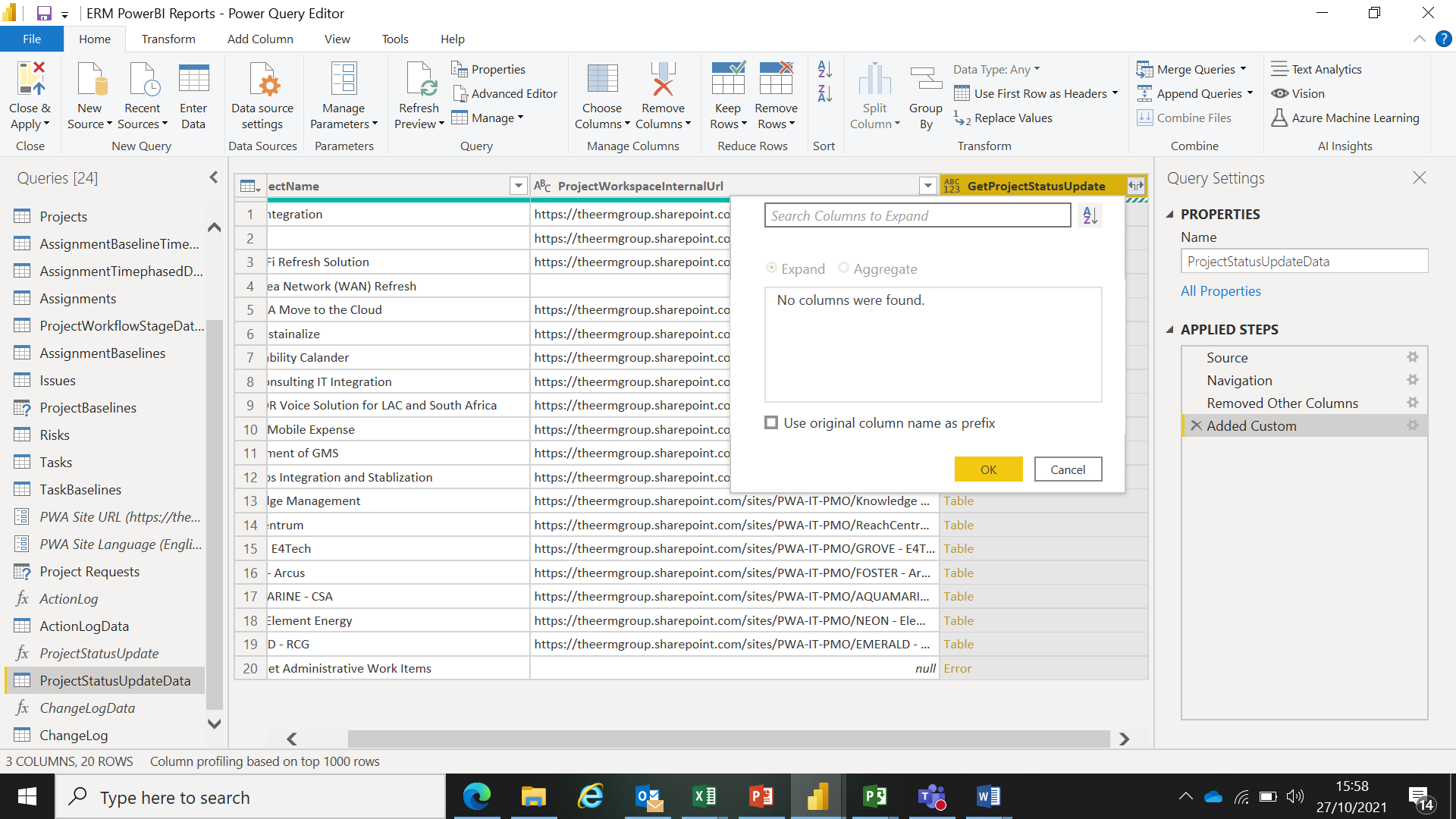Select the Projects query
Image resolution: width=1456 pixels, height=819 pixels.
[x=106, y=216]
